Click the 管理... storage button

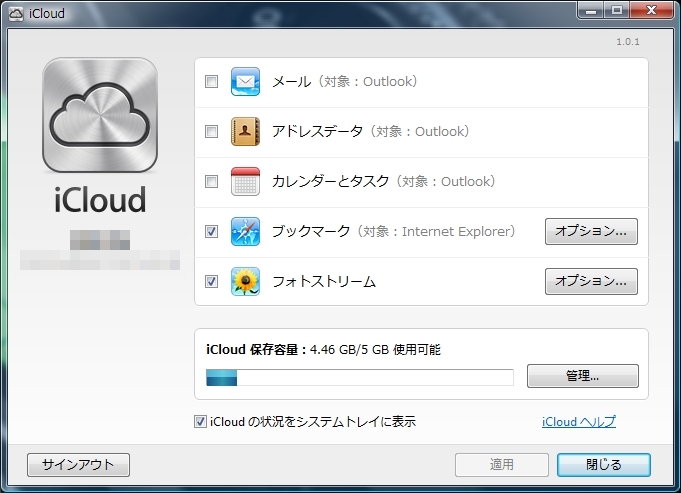tap(583, 376)
